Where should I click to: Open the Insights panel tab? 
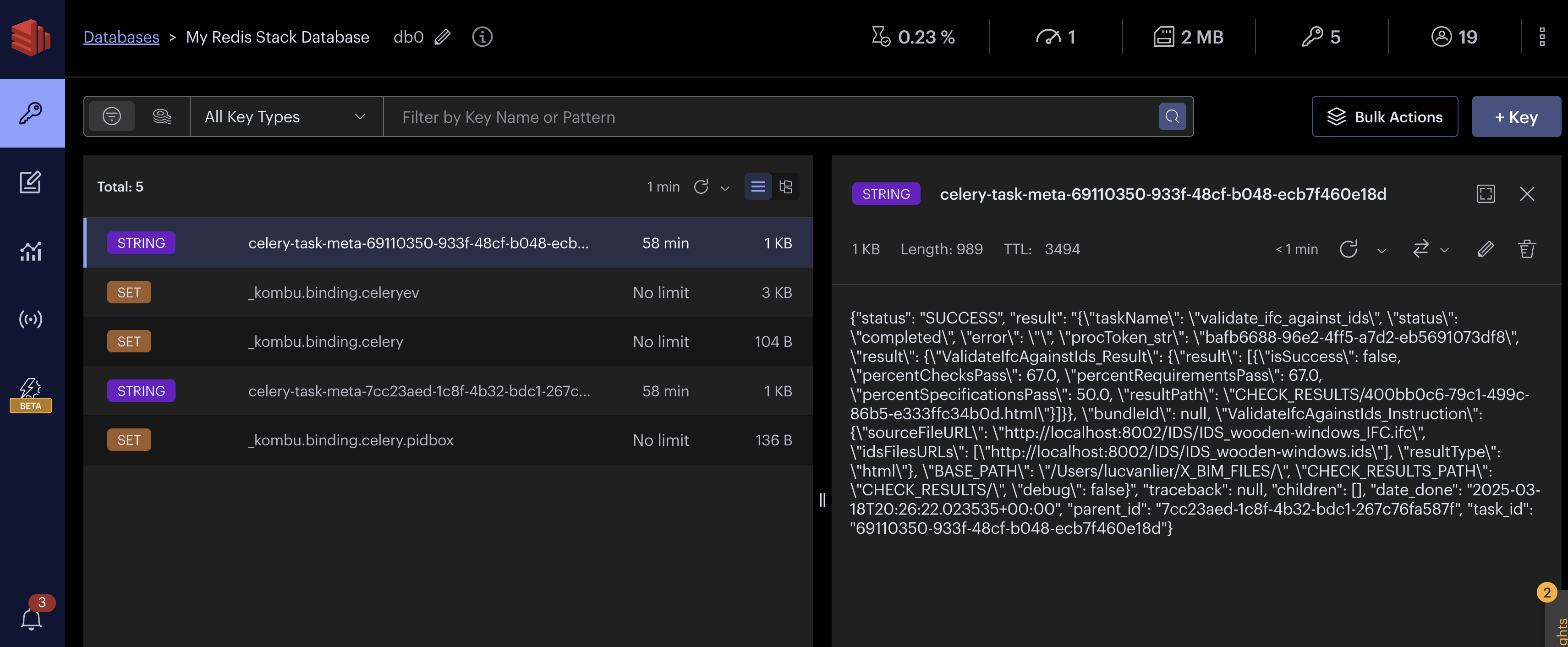tap(1557, 618)
